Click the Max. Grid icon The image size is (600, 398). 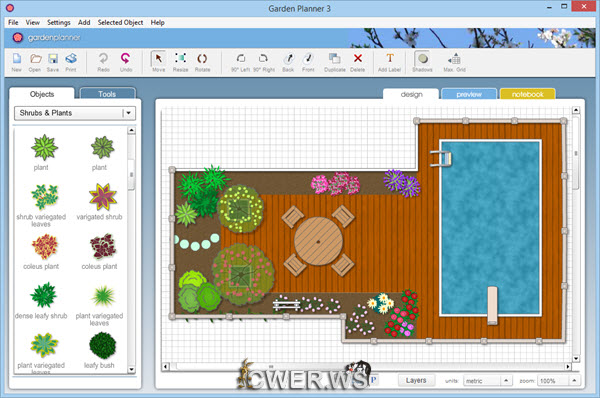[x=455, y=62]
